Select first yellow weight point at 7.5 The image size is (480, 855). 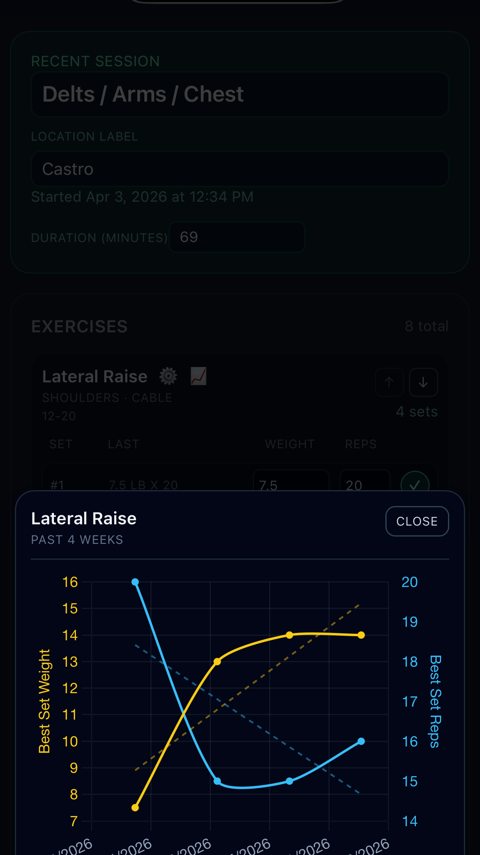[x=135, y=808]
